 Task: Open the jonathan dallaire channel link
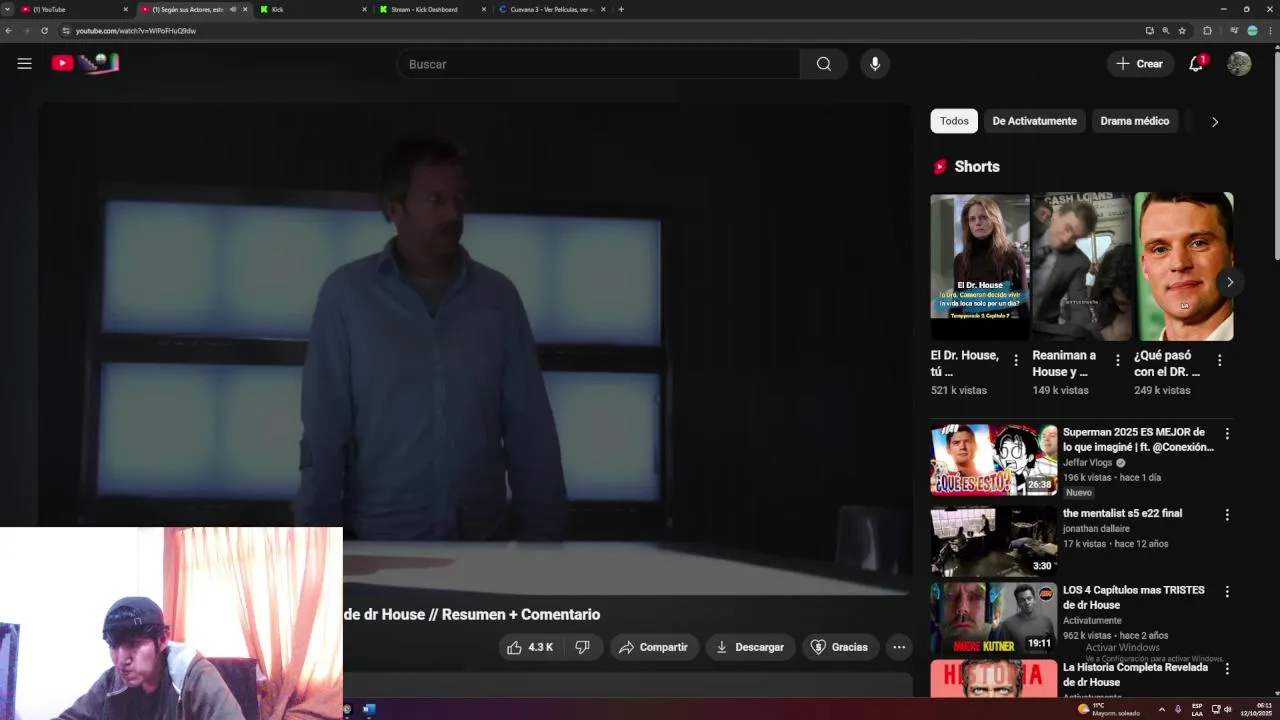point(1096,529)
